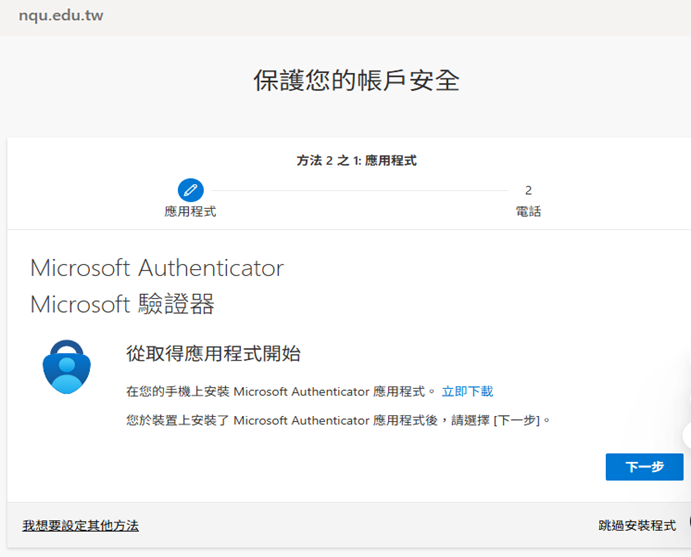Click the Microsoft 驗證器 heading

click(122, 305)
